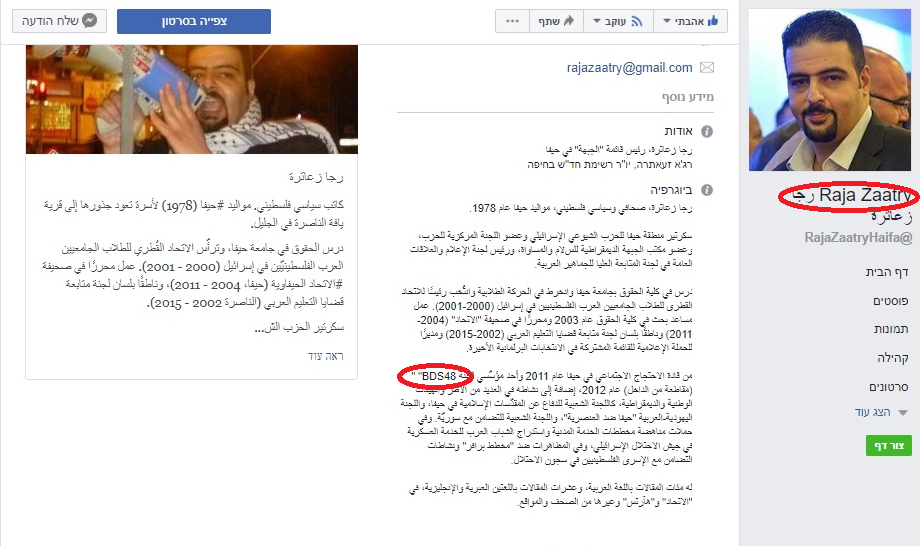Click the green צור דף button
920x546 pixels.
click(x=888, y=446)
